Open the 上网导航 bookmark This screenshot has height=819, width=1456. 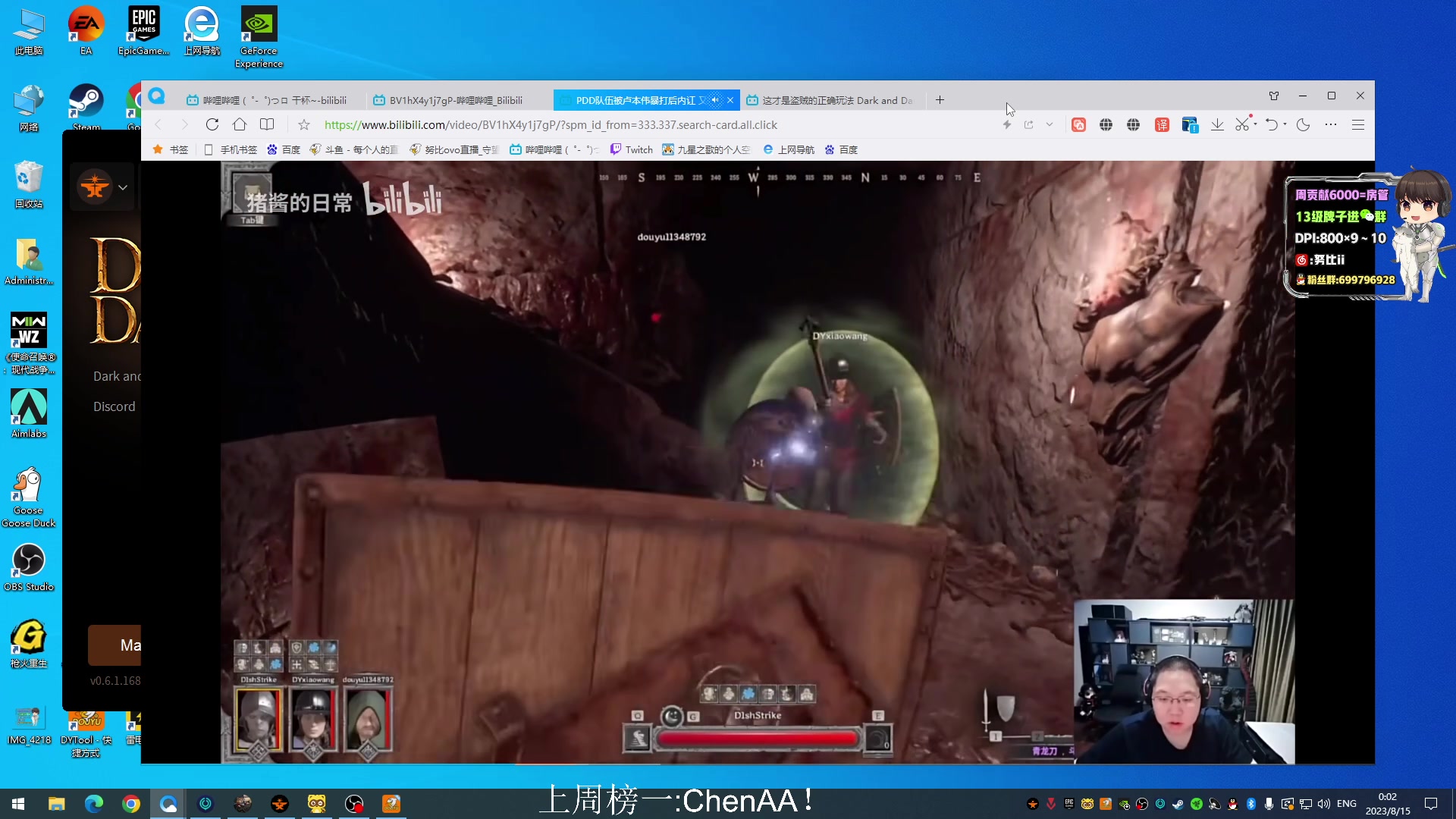tap(789, 150)
